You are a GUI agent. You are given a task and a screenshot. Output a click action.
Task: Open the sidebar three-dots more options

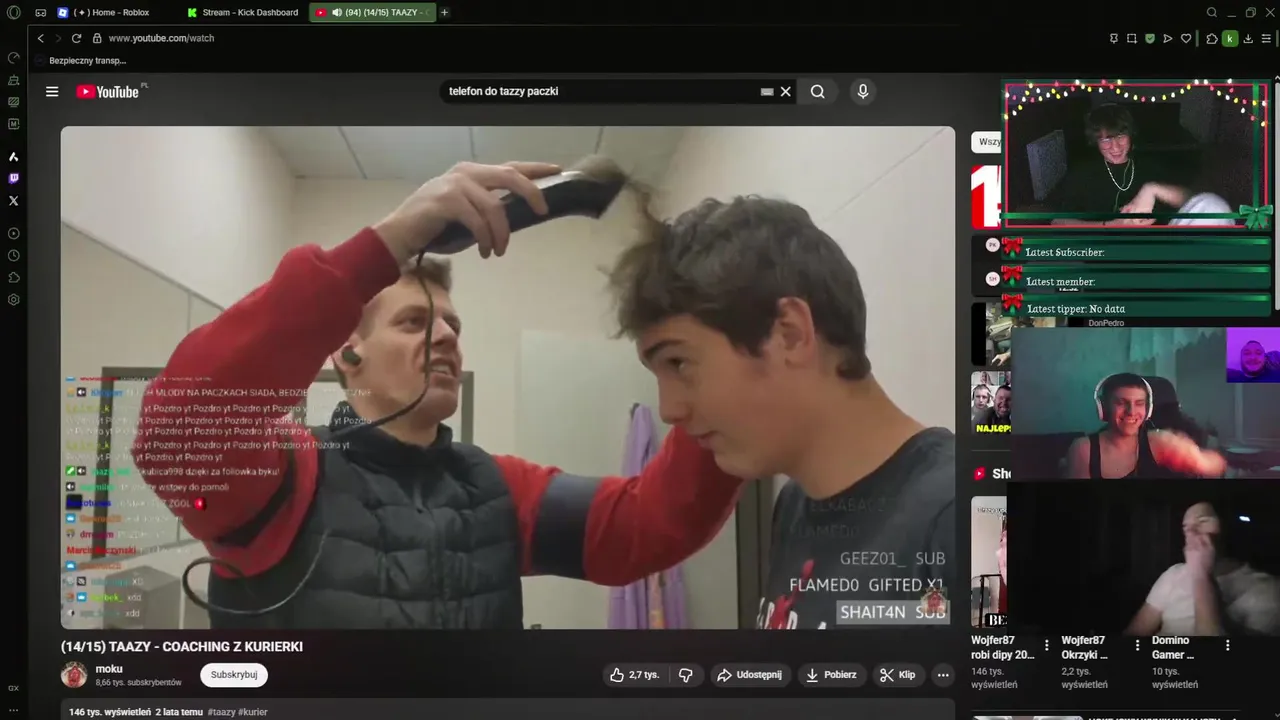click(x=13, y=710)
